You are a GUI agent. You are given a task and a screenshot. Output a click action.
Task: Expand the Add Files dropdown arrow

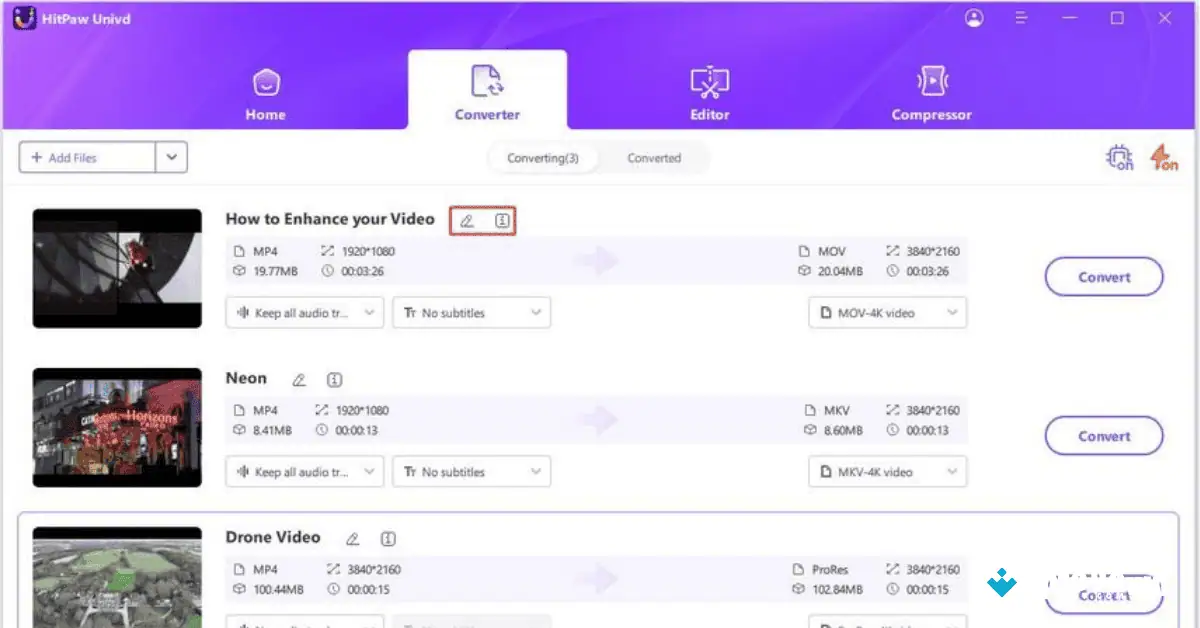click(x=171, y=157)
